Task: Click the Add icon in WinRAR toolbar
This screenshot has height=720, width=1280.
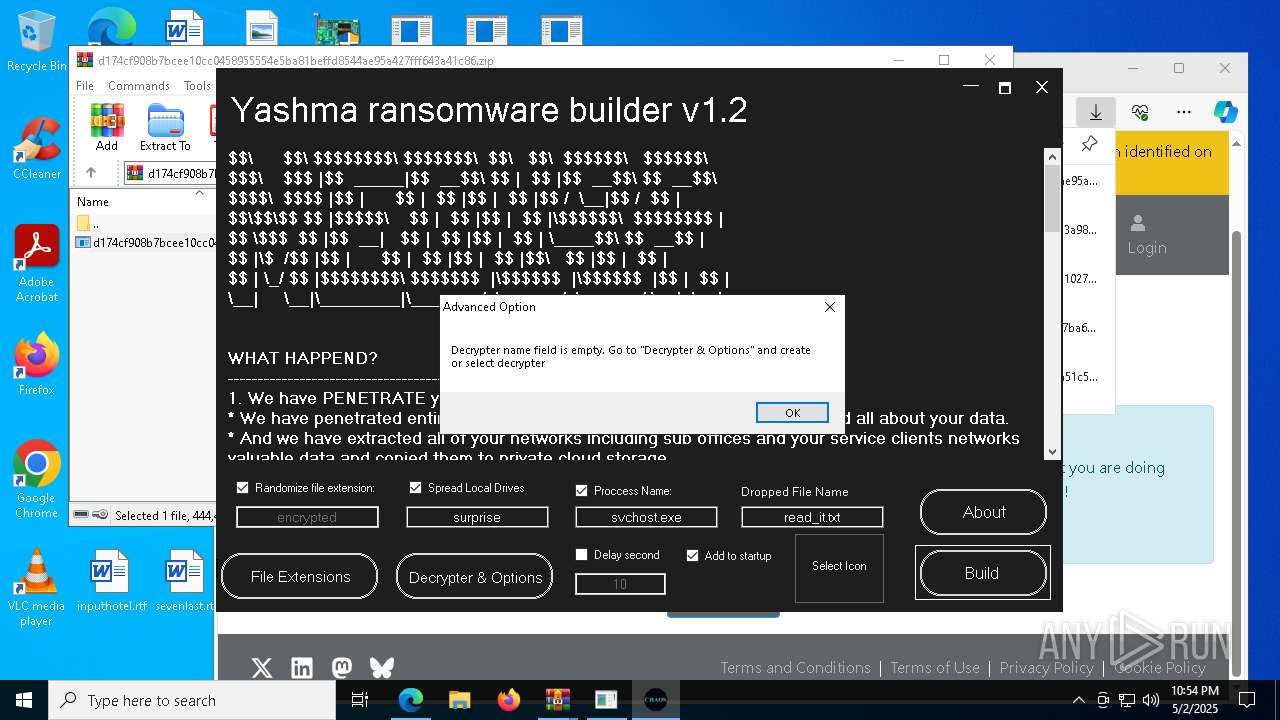Action: click(107, 127)
